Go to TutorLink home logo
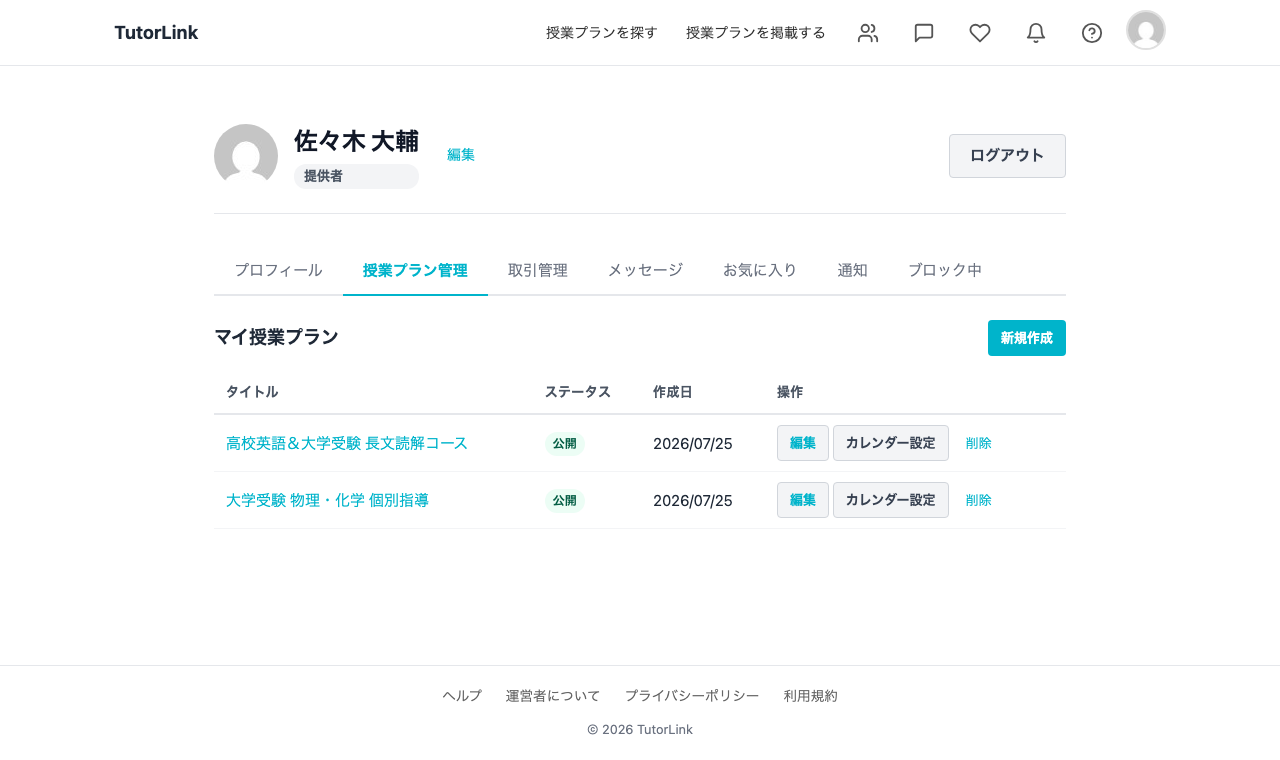1280x760 pixels. [156, 33]
